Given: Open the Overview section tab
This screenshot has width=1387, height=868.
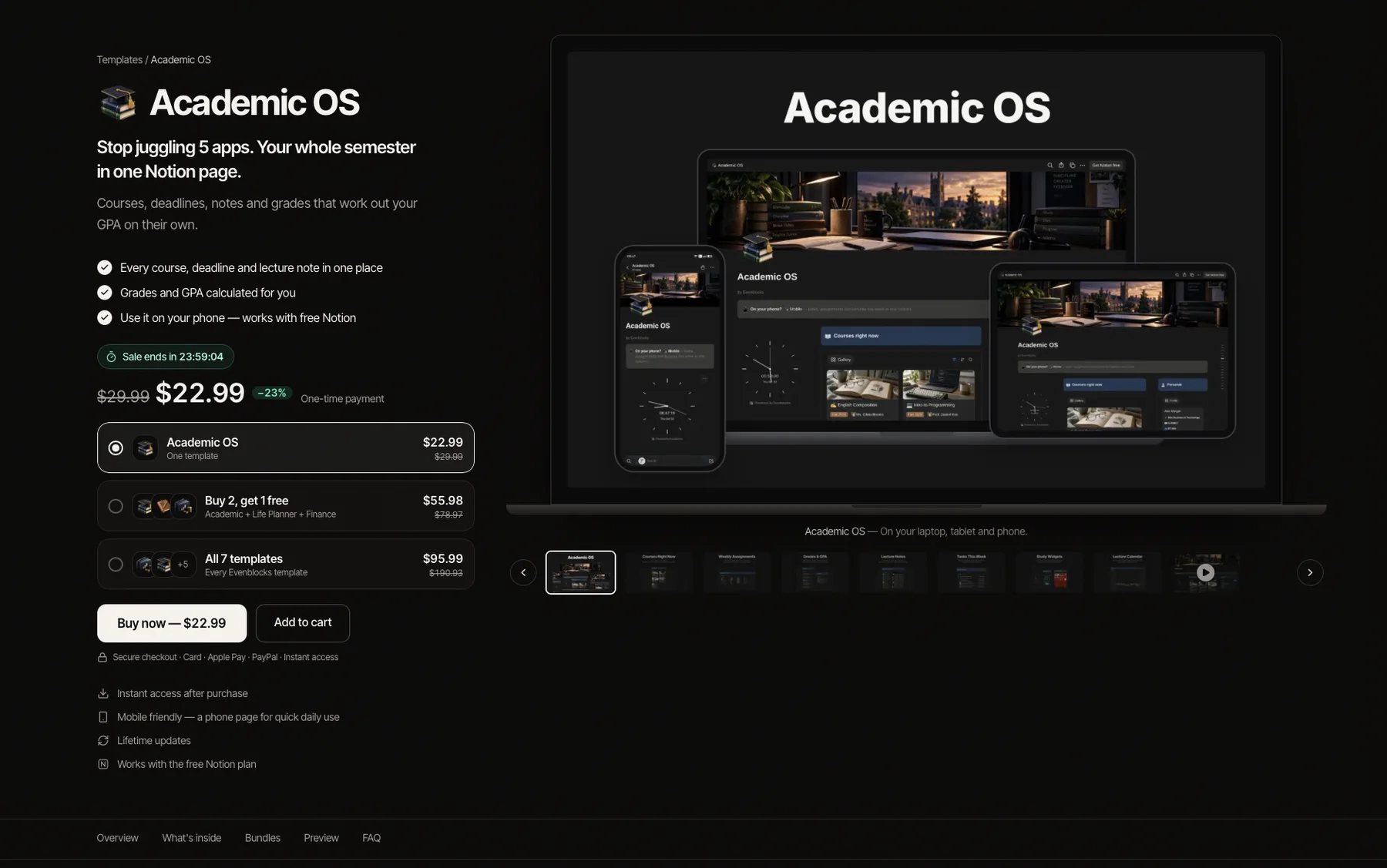Looking at the screenshot, I should tap(118, 838).
